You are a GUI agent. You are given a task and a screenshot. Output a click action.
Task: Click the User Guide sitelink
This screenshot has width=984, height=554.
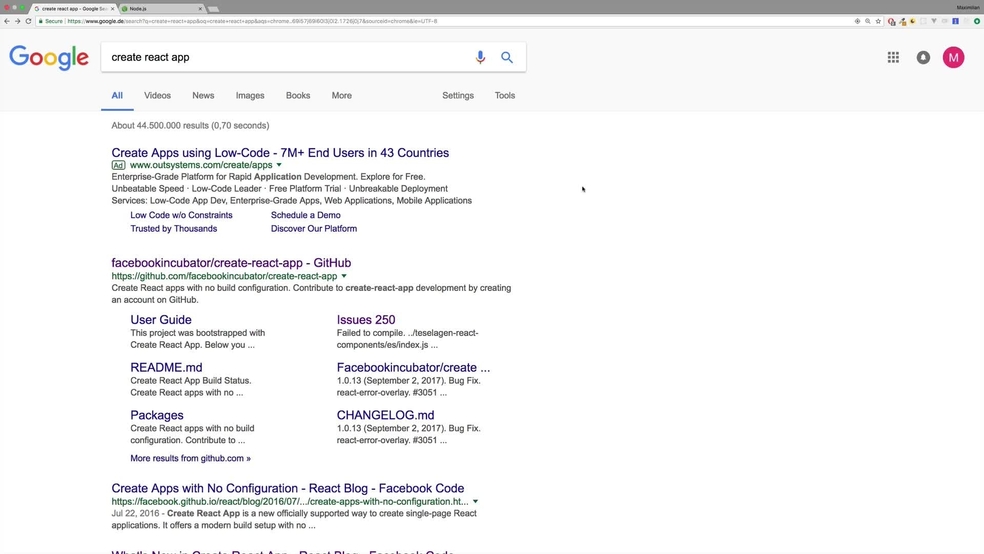161,320
